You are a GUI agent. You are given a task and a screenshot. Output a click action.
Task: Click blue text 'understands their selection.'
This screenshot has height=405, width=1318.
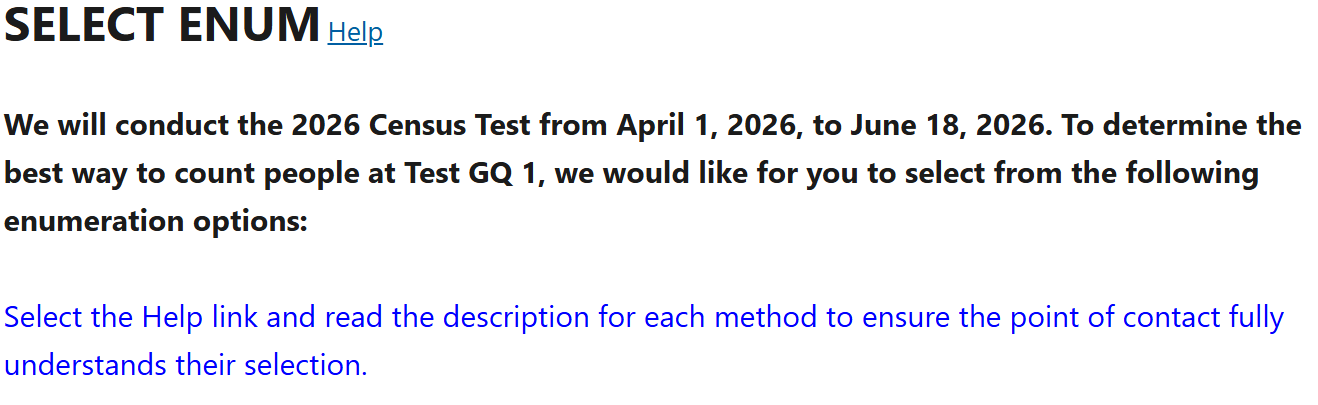[186, 365]
